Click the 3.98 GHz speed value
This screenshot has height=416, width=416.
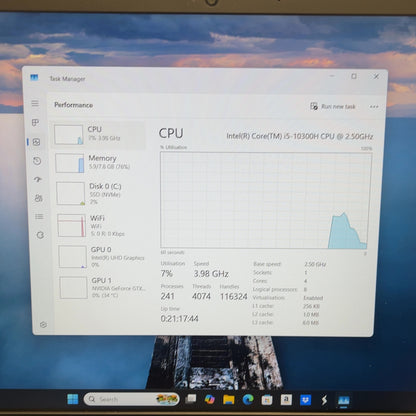211,274
